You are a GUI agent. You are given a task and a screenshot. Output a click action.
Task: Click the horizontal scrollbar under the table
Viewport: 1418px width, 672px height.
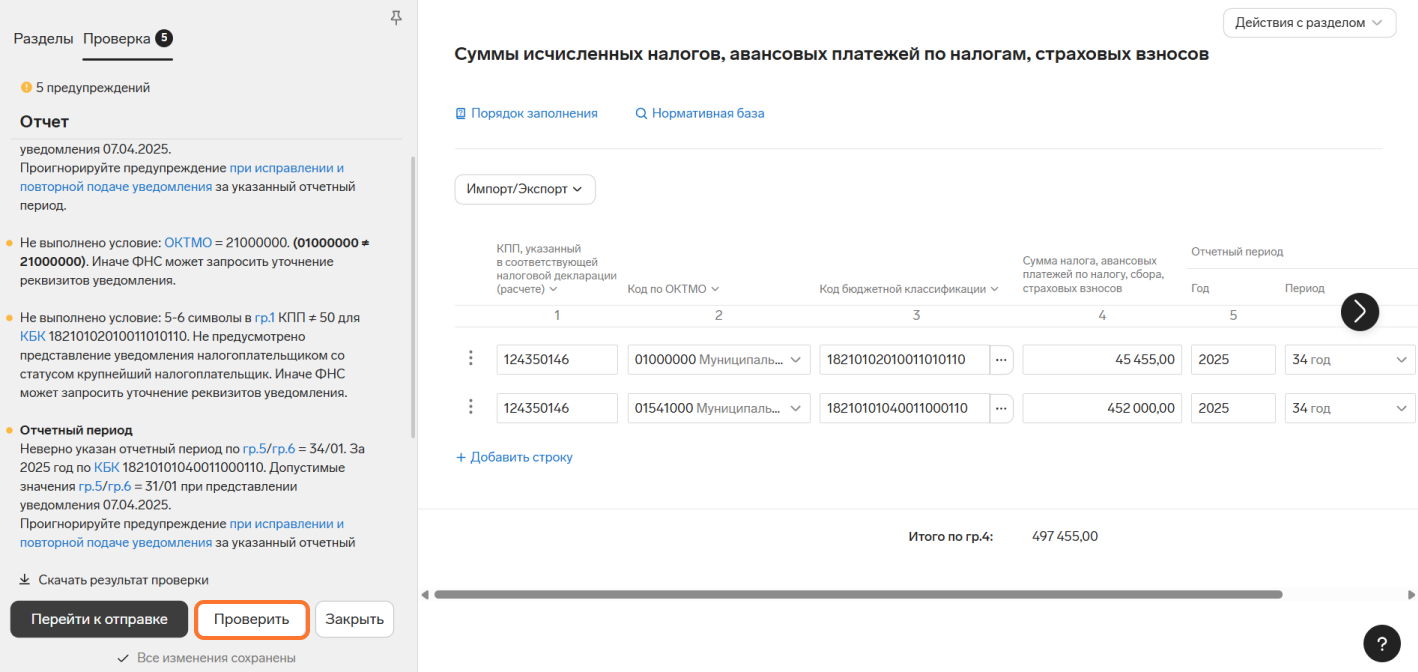pos(857,594)
